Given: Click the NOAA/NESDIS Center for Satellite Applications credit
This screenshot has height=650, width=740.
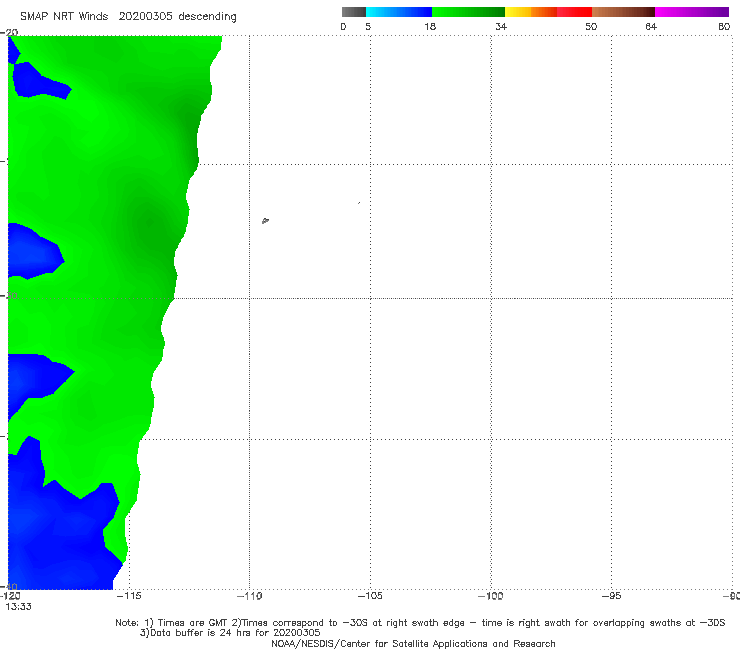Looking at the screenshot, I should click(413, 644).
